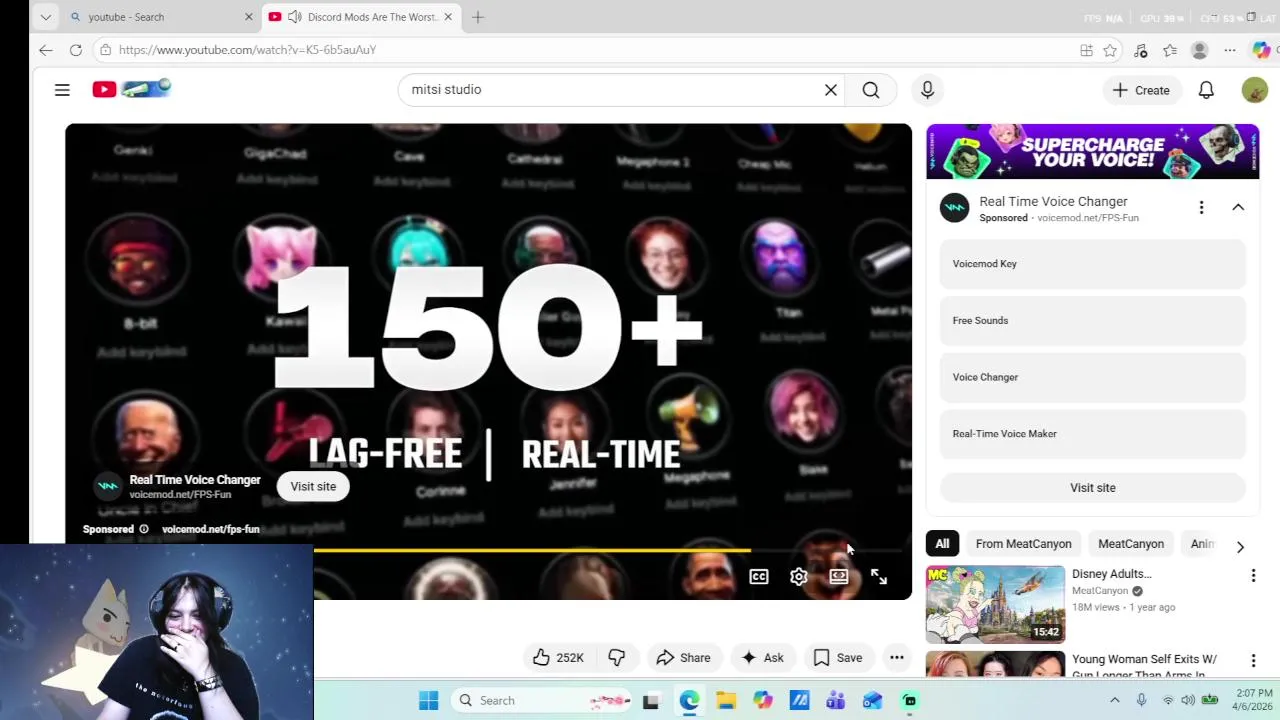Like the video with 252K likes
This screenshot has width=1280, height=720.
tap(558, 657)
